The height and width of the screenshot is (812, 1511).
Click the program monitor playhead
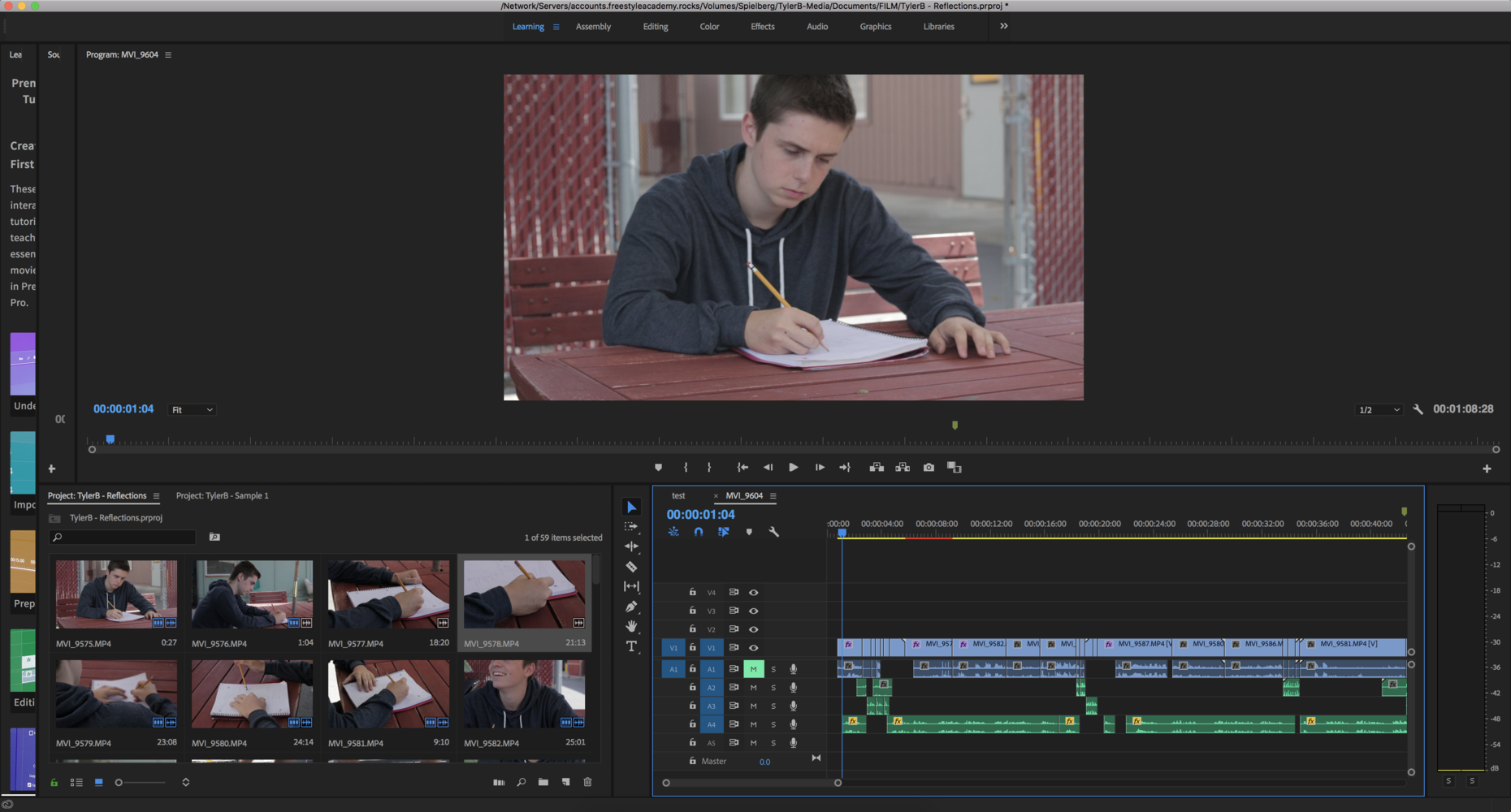tap(110, 439)
